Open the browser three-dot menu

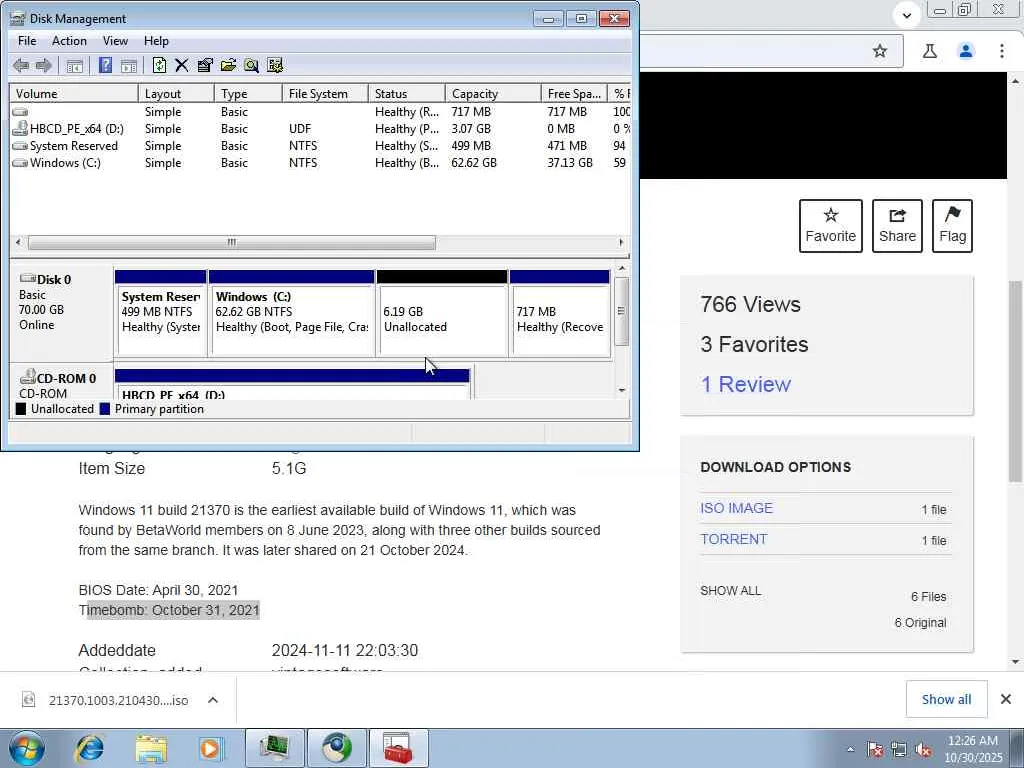click(1002, 51)
